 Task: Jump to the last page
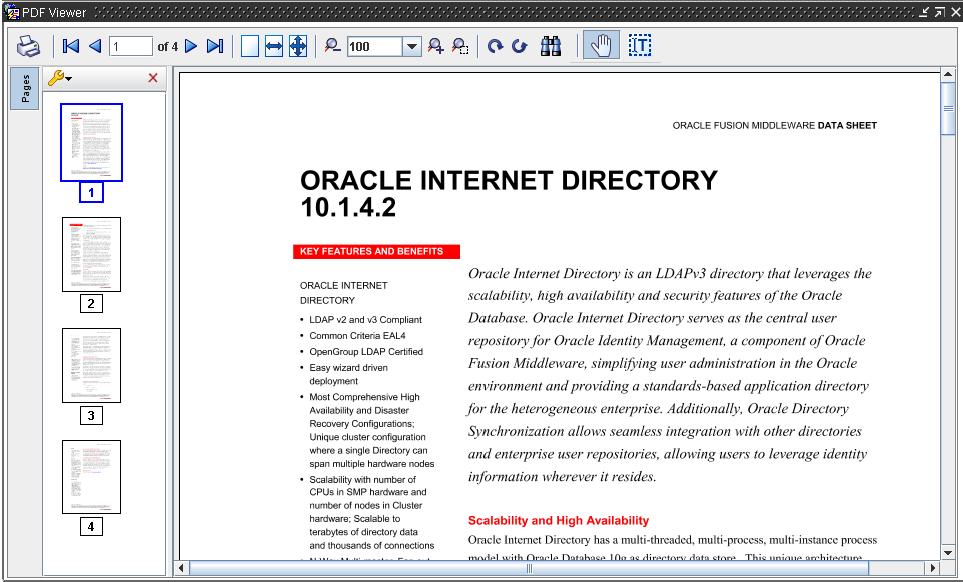[215, 46]
